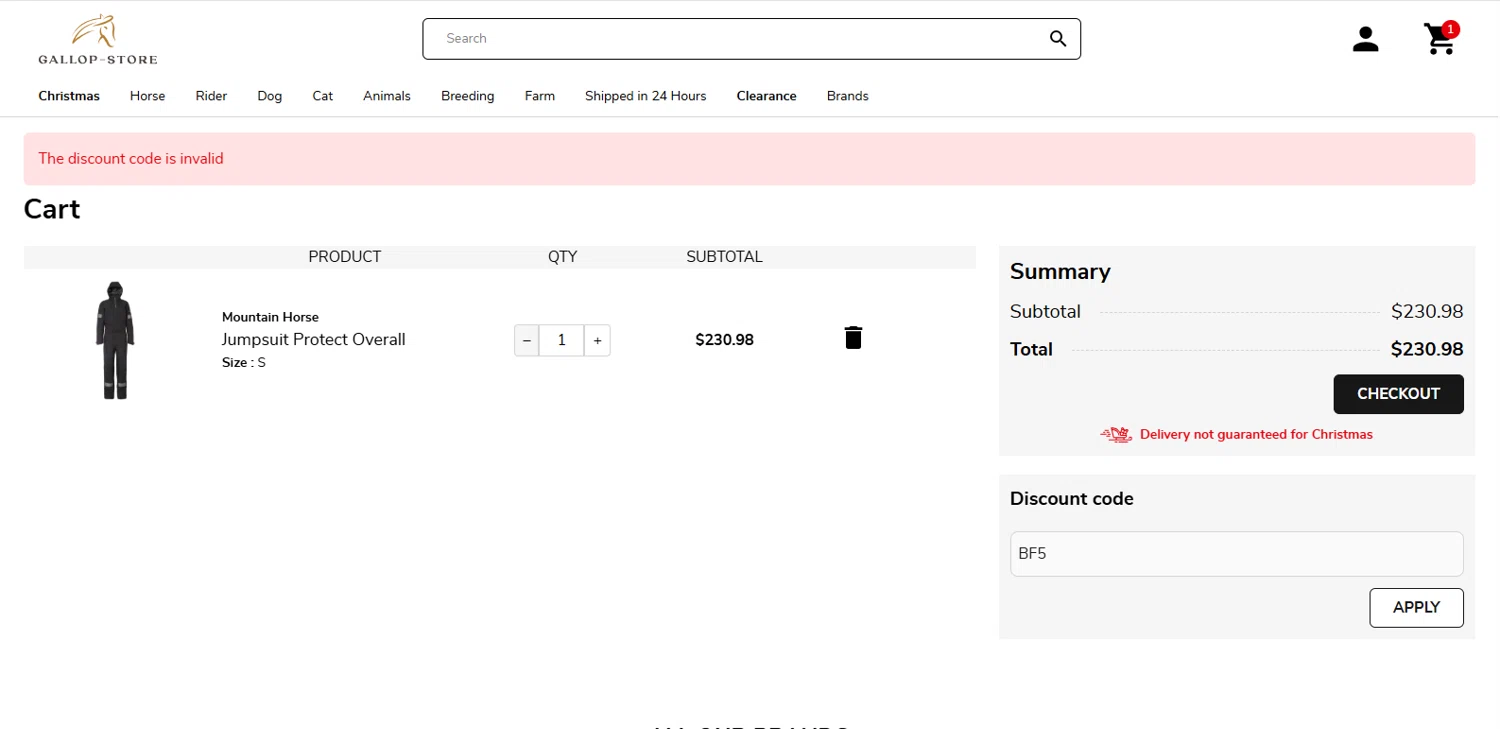The width and height of the screenshot is (1500, 729).
Task: Open the Rider menu
Action: (211, 96)
